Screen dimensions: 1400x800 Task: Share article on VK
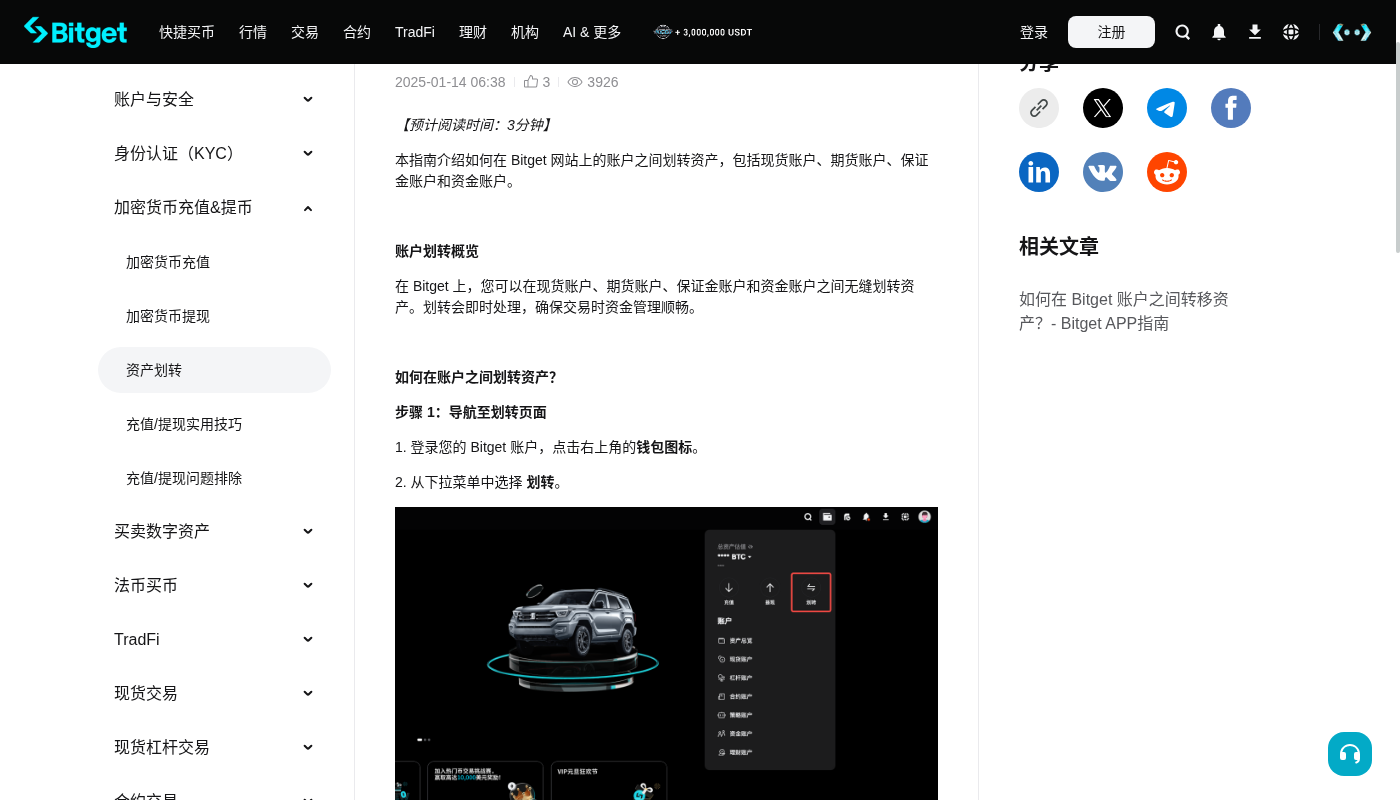tap(1103, 172)
